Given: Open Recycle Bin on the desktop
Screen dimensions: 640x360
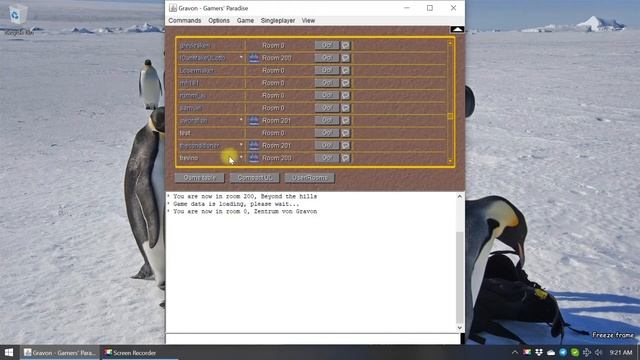Looking at the screenshot, I should click(x=17, y=19).
